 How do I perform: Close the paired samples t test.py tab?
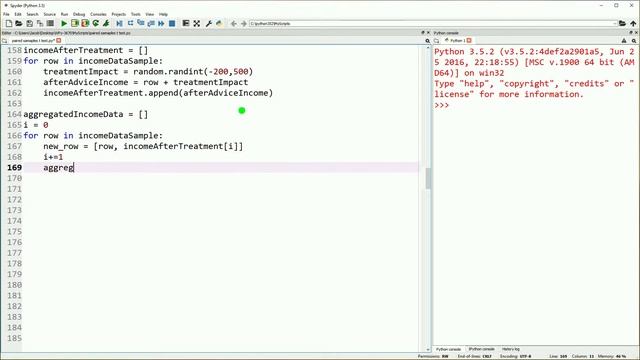coord(59,41)
